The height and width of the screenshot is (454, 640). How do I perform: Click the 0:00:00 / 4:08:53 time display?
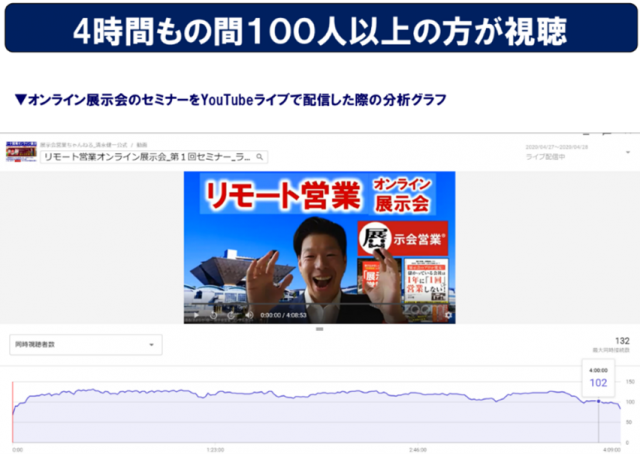[x=283, y=315]
